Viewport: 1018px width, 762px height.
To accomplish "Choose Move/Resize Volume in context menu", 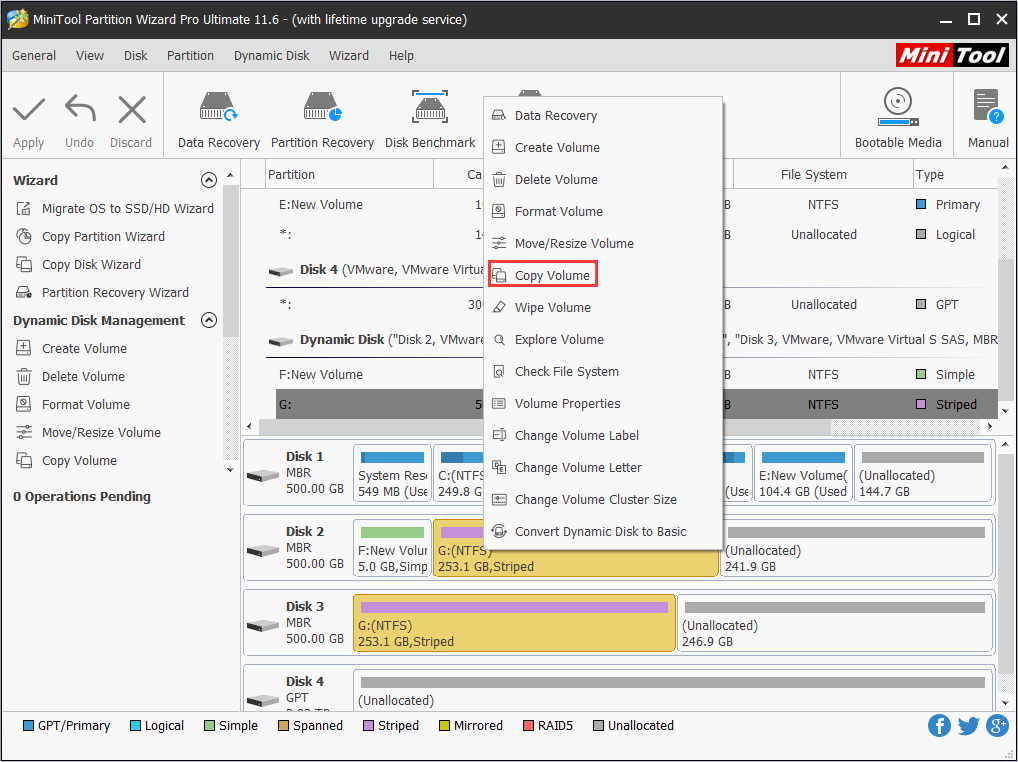I will point(603,243).
